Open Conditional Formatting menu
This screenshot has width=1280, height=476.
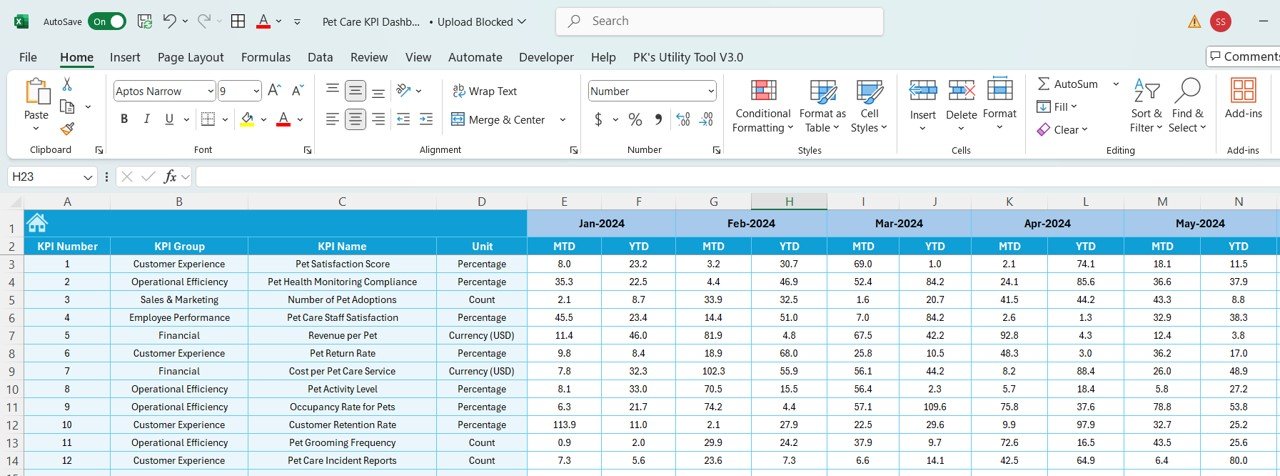click(x=762, y=106)
